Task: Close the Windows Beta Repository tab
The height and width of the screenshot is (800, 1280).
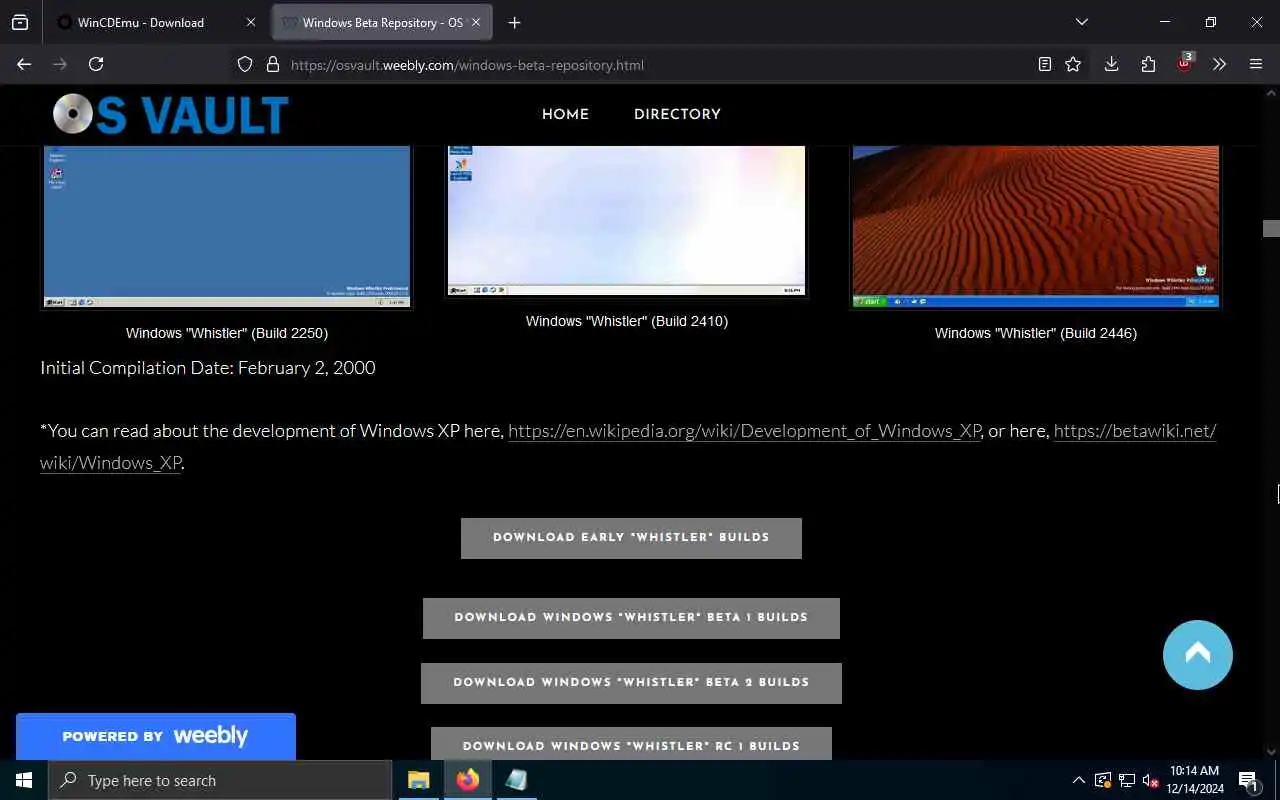Action: coord(475,22)
